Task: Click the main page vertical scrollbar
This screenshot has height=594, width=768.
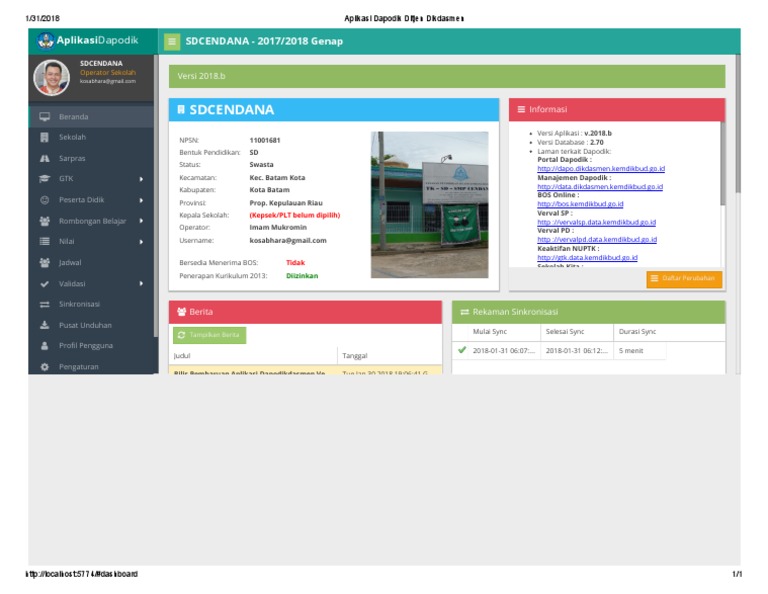Action: coord(738,123)
